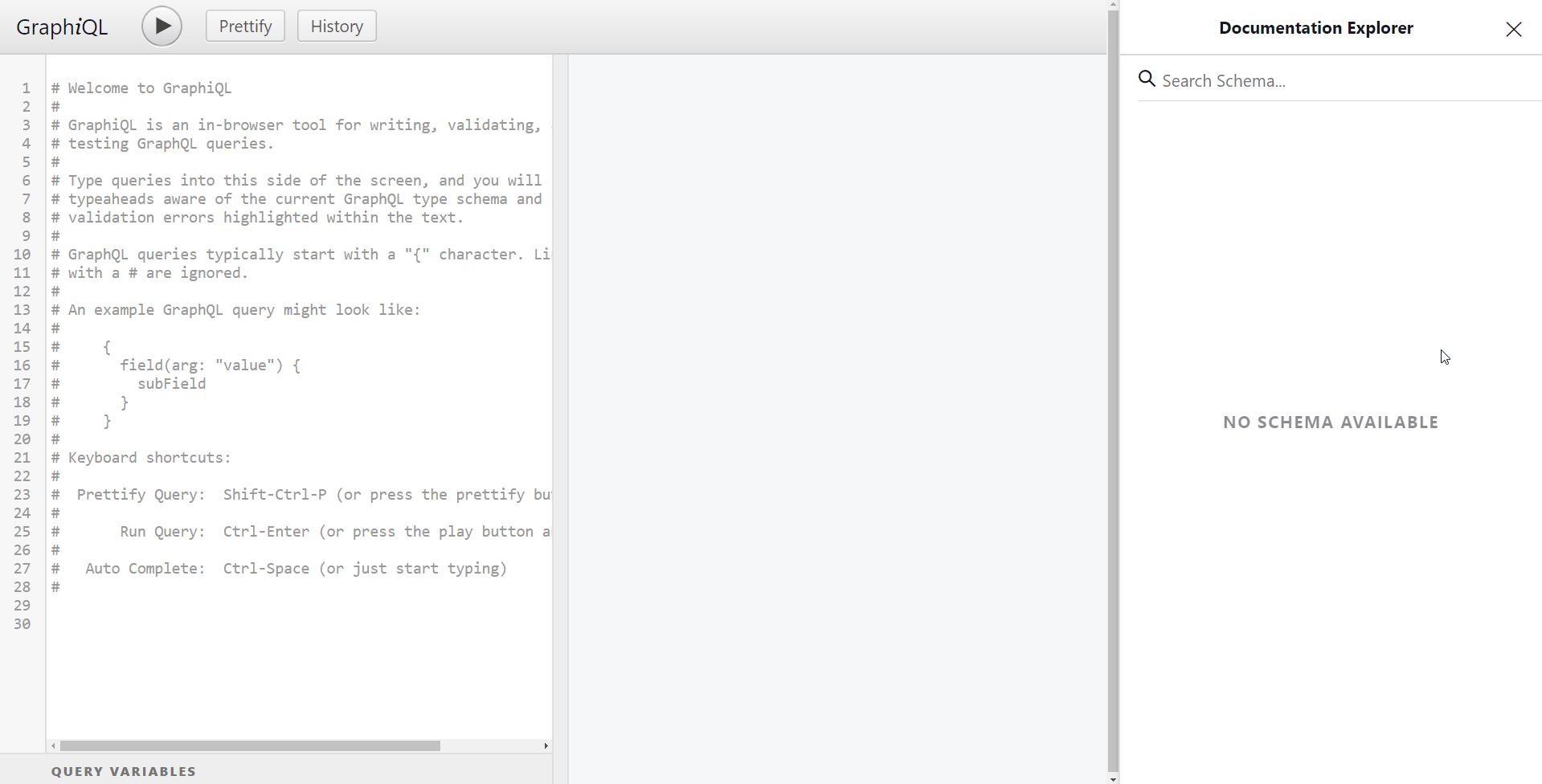Screen dimensions: 1542x784
Task: Click the page vertical scrollbar thumb
Action: coord(1113,390)
